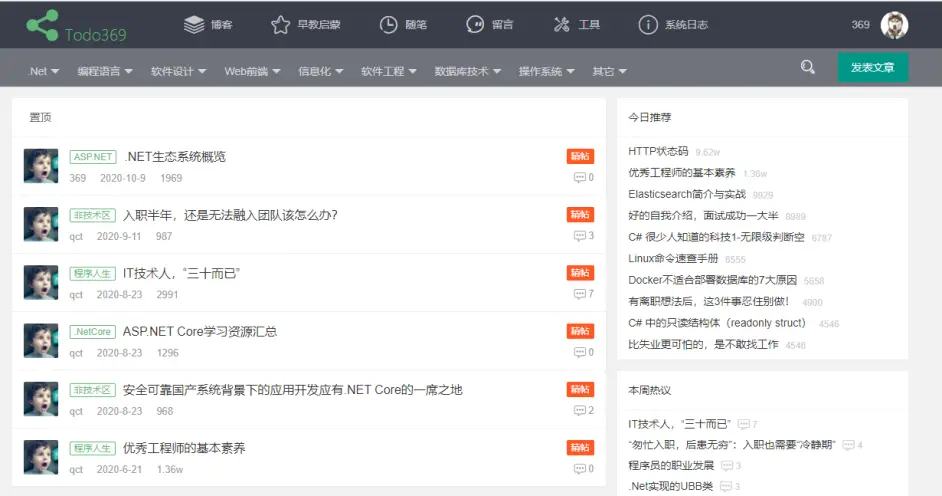Image resolution: width=942 pixels, height=496 pixels.
Task: Open recommended 有离职想法后 article
Action: [708, 301]
